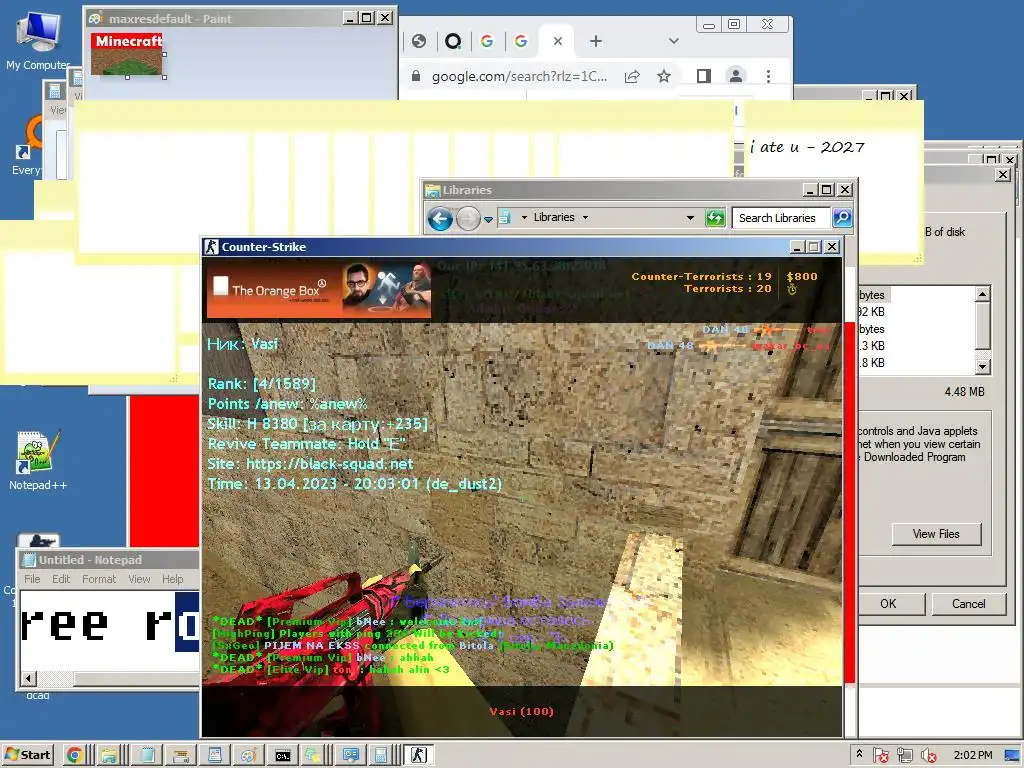This screenshot has width=1024, height=768.
Task: Open the My Computer desktop icon
Action: tap(38, 40)
